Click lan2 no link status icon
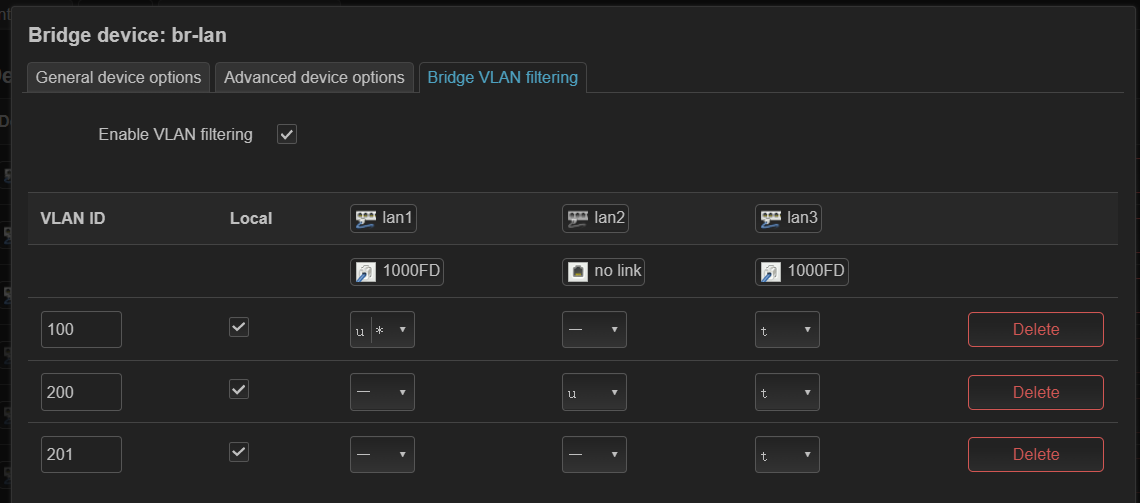 578,272
